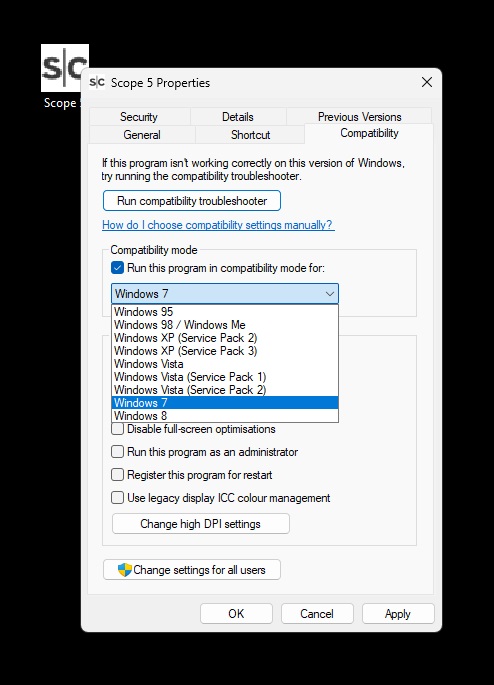
Task: Collapse the Windows 7 compatibility dropdown arrow
Action: 330,294
